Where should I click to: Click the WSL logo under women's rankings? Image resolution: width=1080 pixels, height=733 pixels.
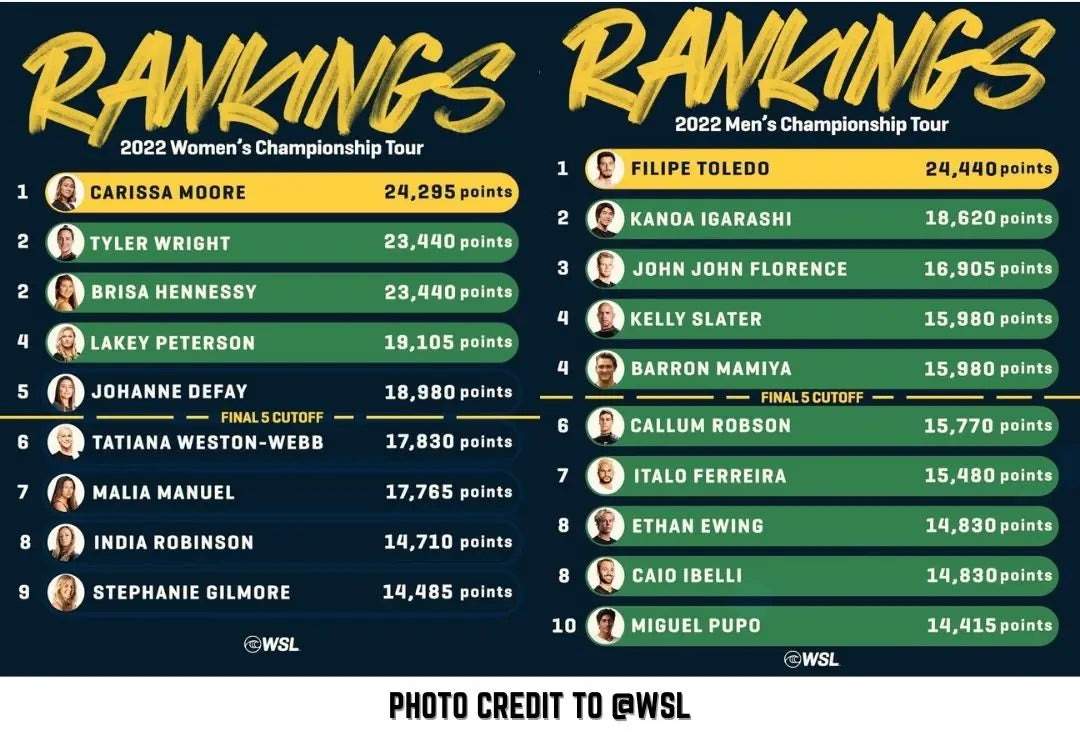[271, 644]
